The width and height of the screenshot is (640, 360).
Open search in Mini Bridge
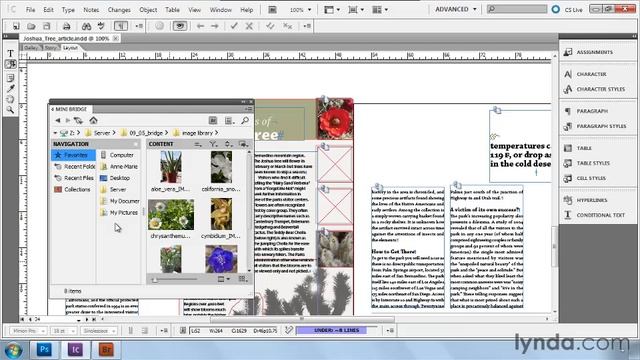[245, 120]
